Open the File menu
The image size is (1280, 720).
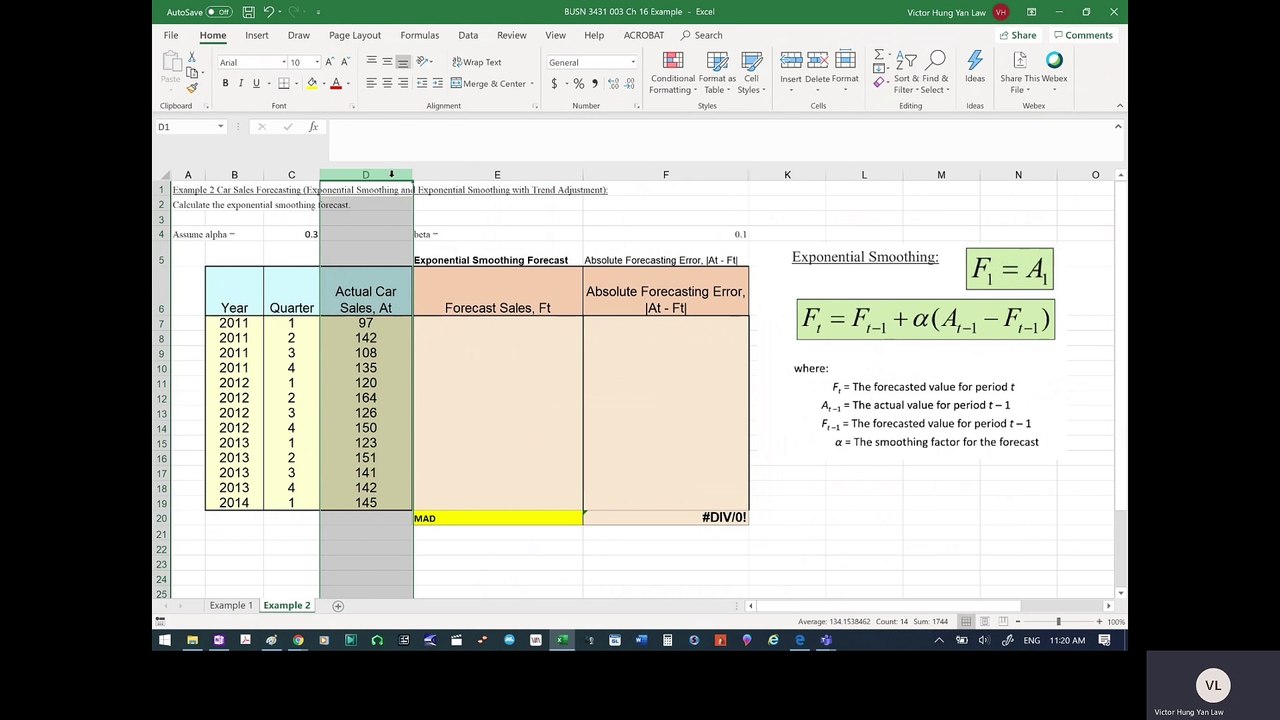171,35
